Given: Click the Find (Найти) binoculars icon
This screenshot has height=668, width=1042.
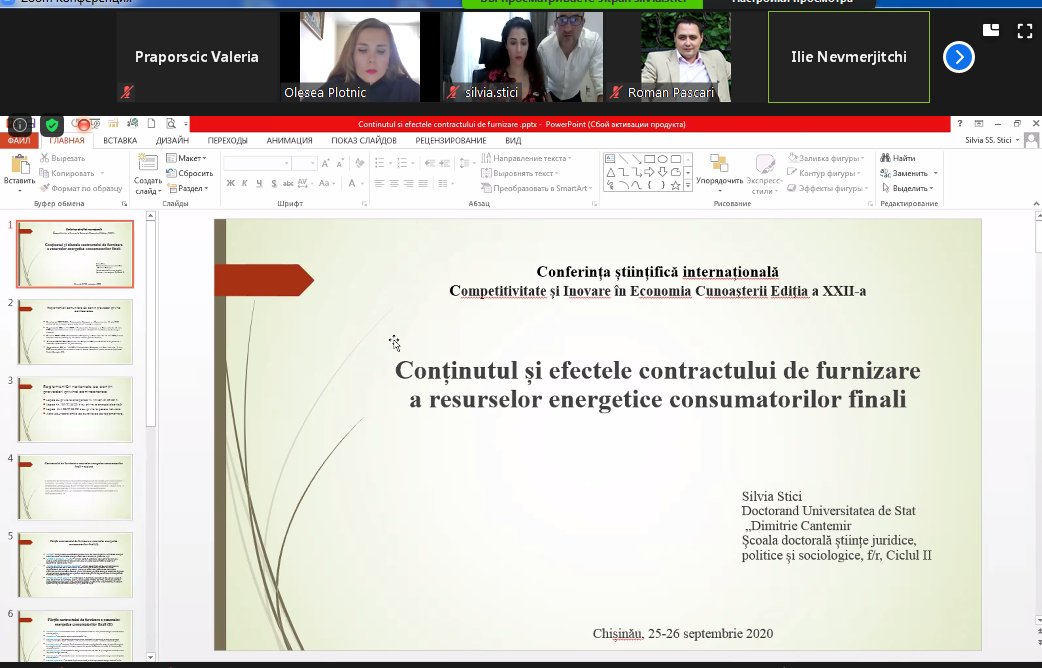Looking at the screenshot, I should coord(885,158).
